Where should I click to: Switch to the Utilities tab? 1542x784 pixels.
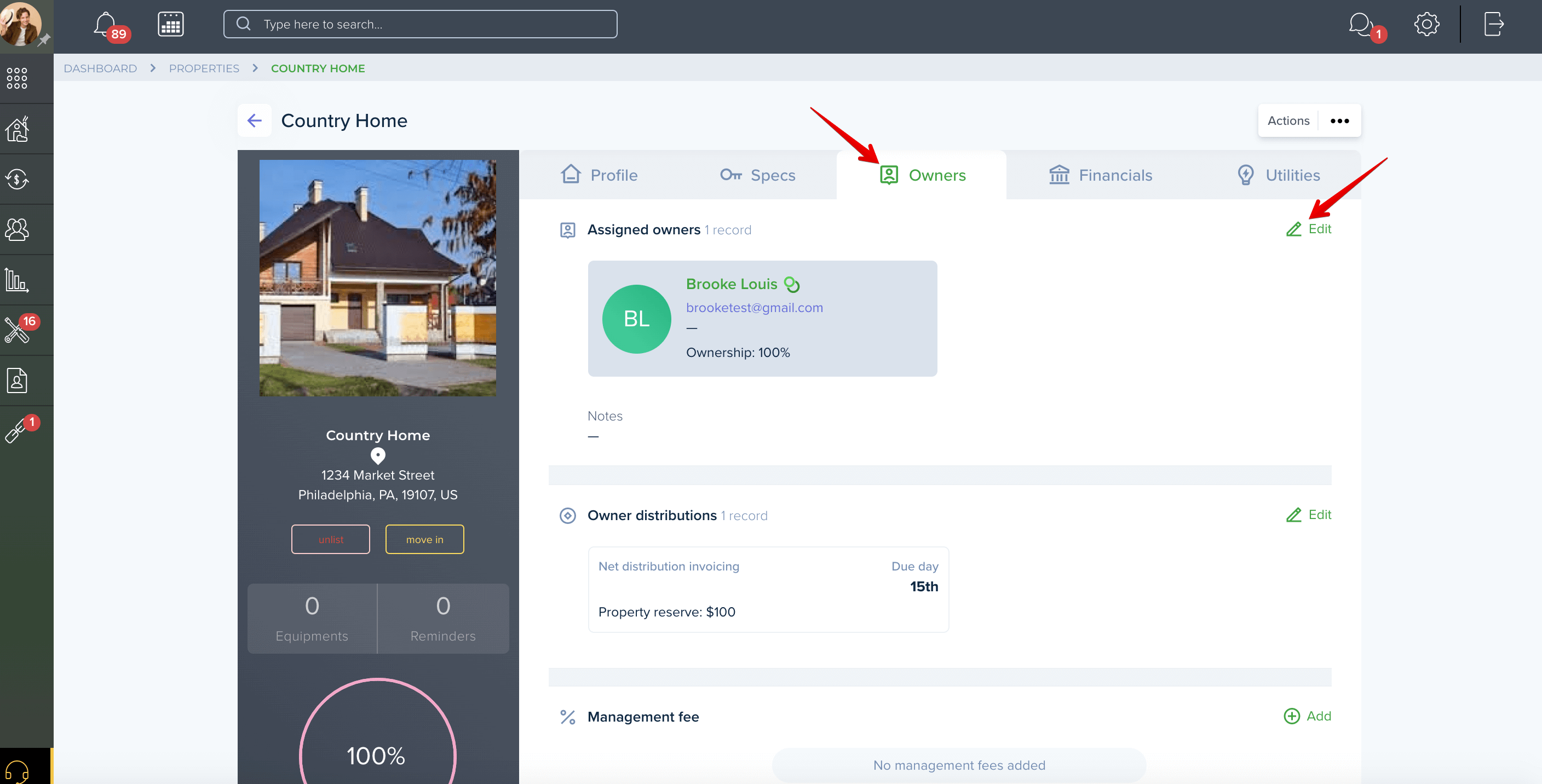[1278, 175]
